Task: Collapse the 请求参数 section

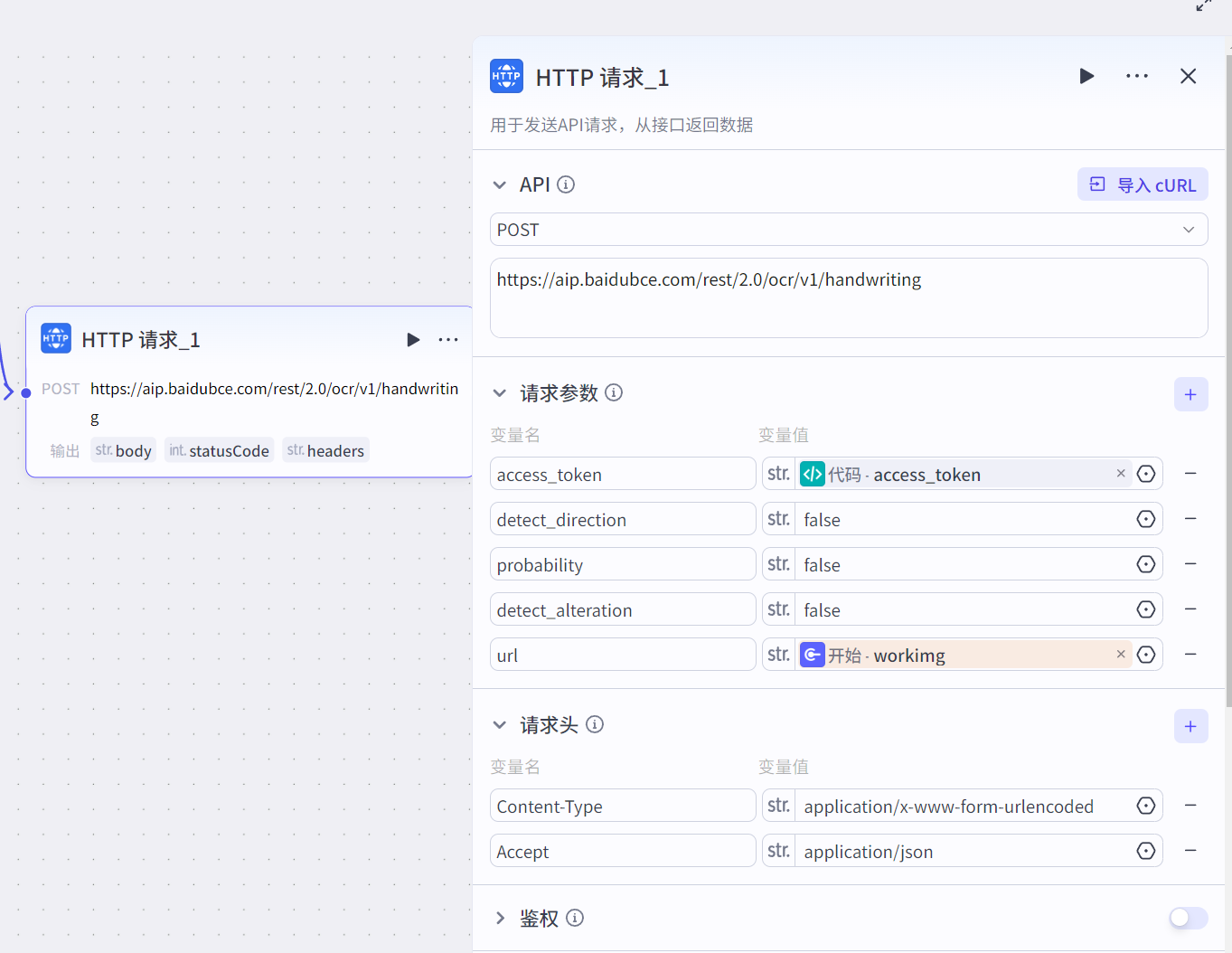Action: (499, 393)
